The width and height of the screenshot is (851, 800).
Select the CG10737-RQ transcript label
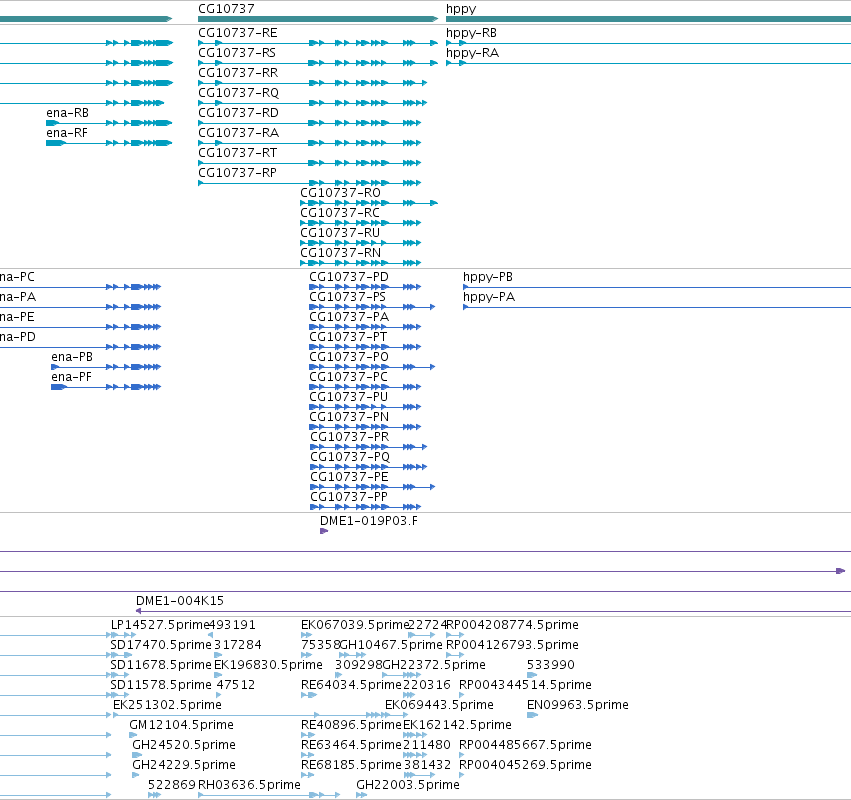(x=238, y=93)
